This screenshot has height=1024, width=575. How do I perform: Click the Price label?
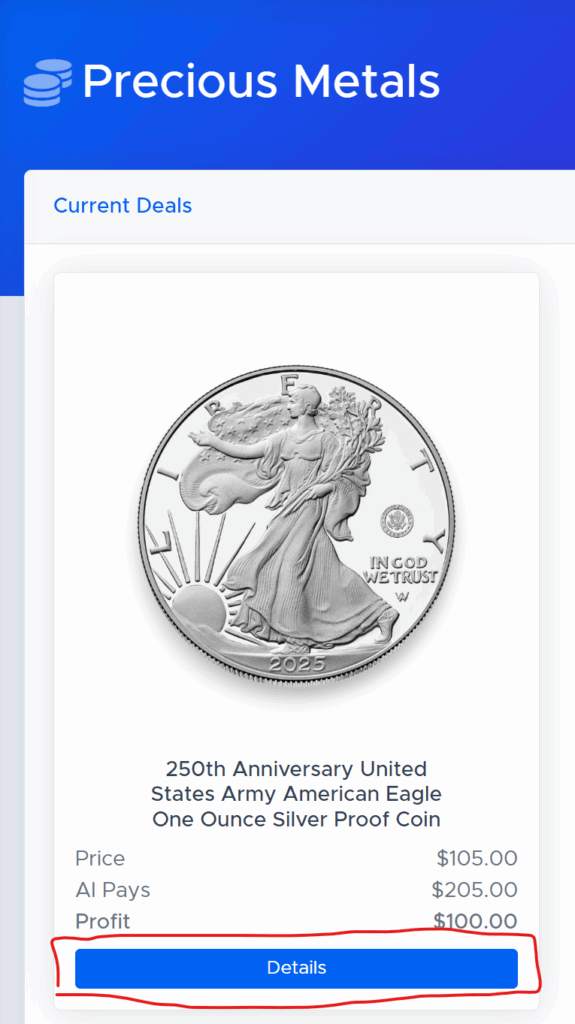tap(100, 858)
